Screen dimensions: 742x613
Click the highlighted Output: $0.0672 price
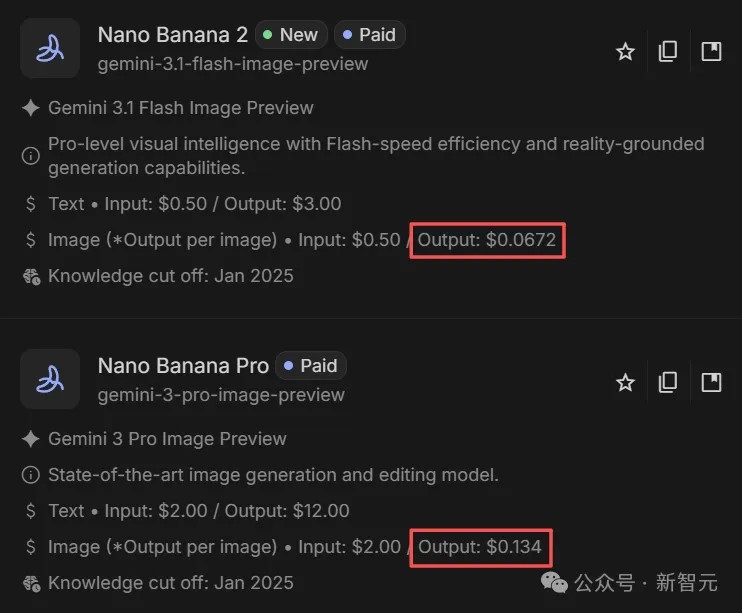pyautogui.click(x=487, y=240)
